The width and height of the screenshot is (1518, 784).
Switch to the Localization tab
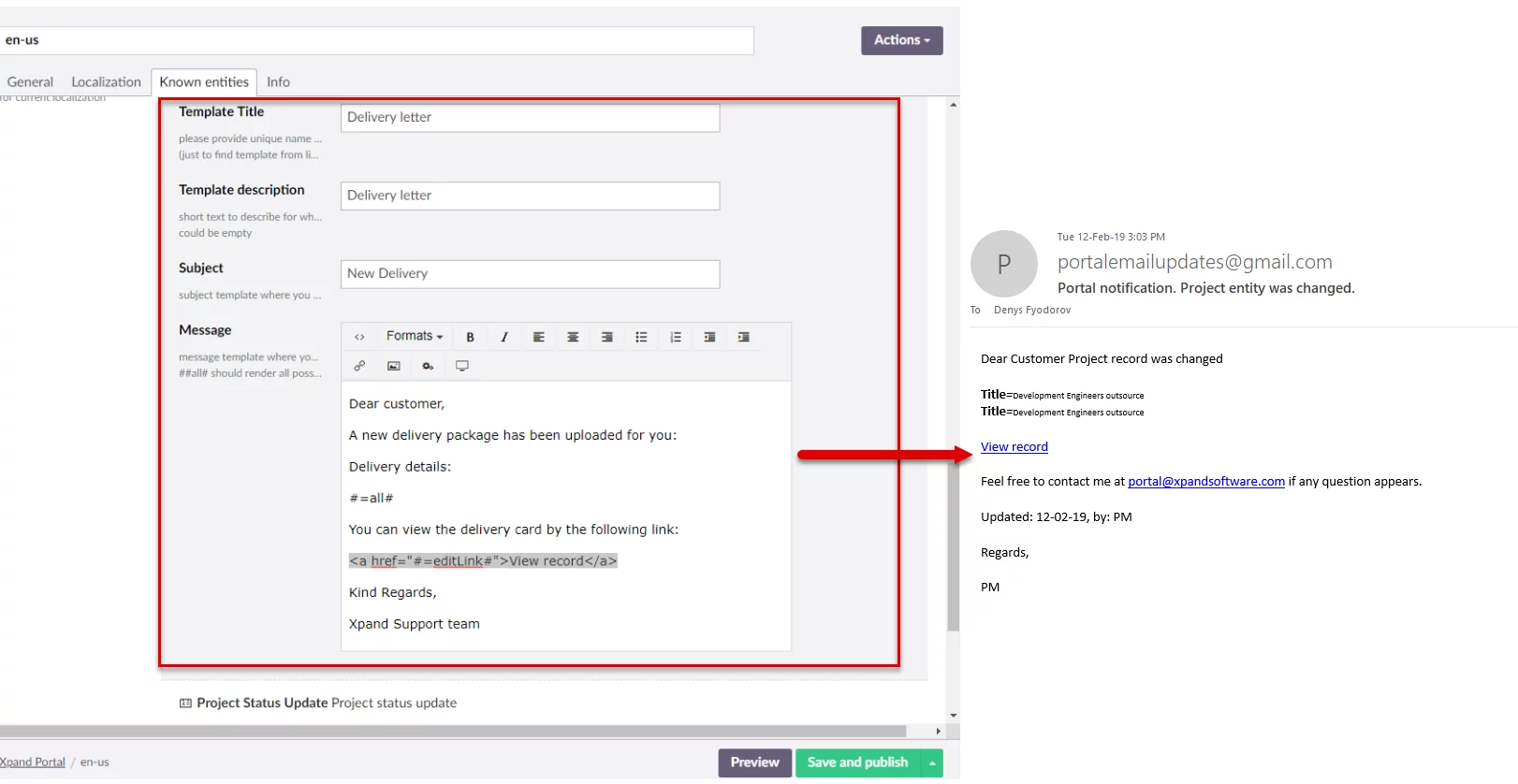tap(106, 82)
